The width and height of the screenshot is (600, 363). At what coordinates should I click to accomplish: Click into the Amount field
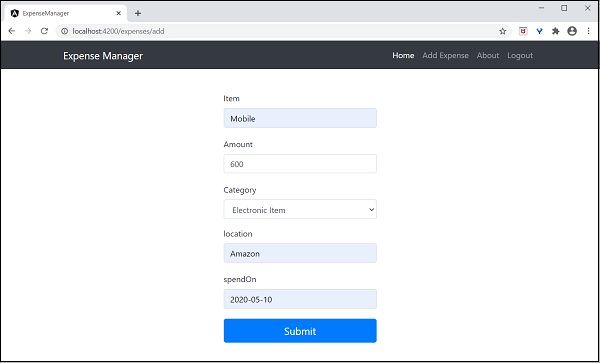click(300, 164)
